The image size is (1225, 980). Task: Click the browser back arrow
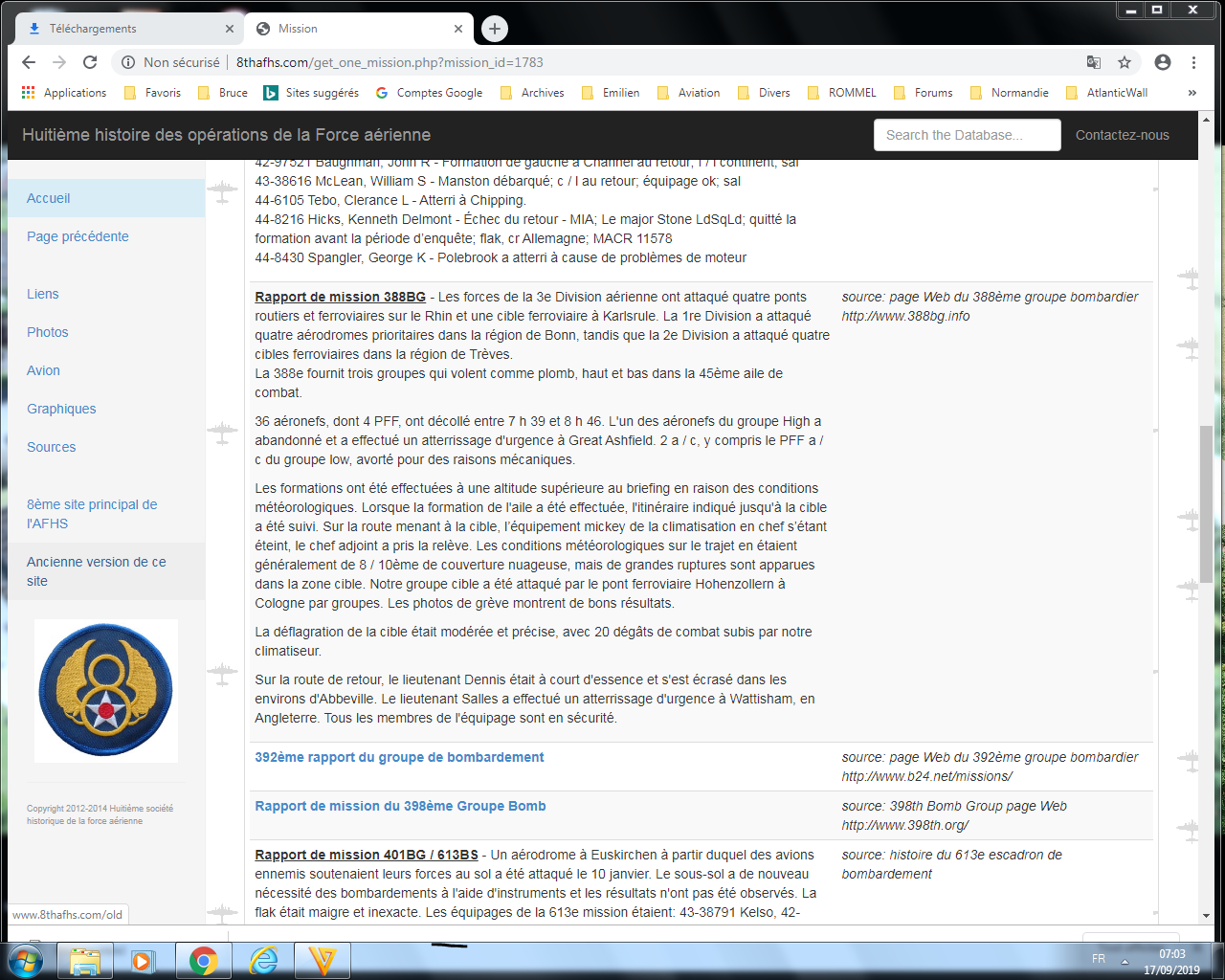pyautogui.click(x=29, y=62)
